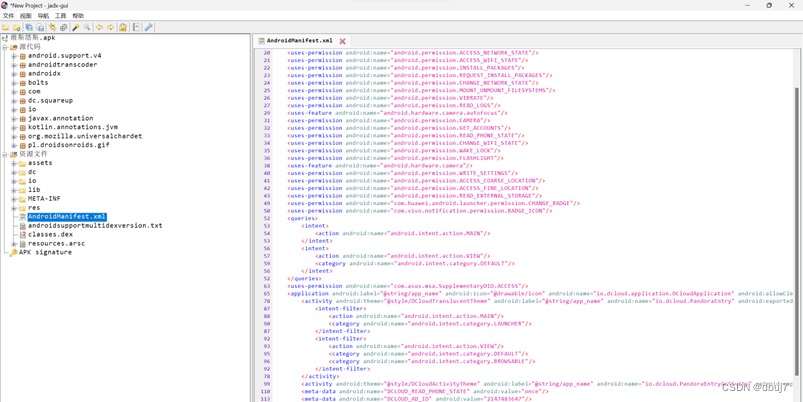Viewport: 803px width, 402px height.
Task: Click the Sync with editor toolbar icon
Action: pyautogui.click(x=52, y=27)
